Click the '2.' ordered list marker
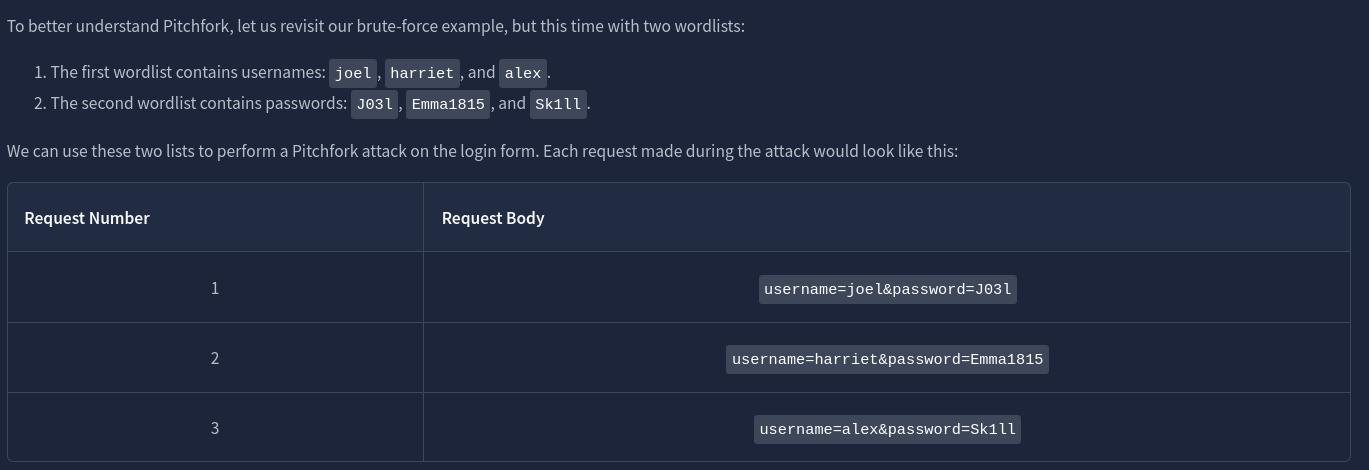This screenshot has width=1369, height=470. pos(40,103)
